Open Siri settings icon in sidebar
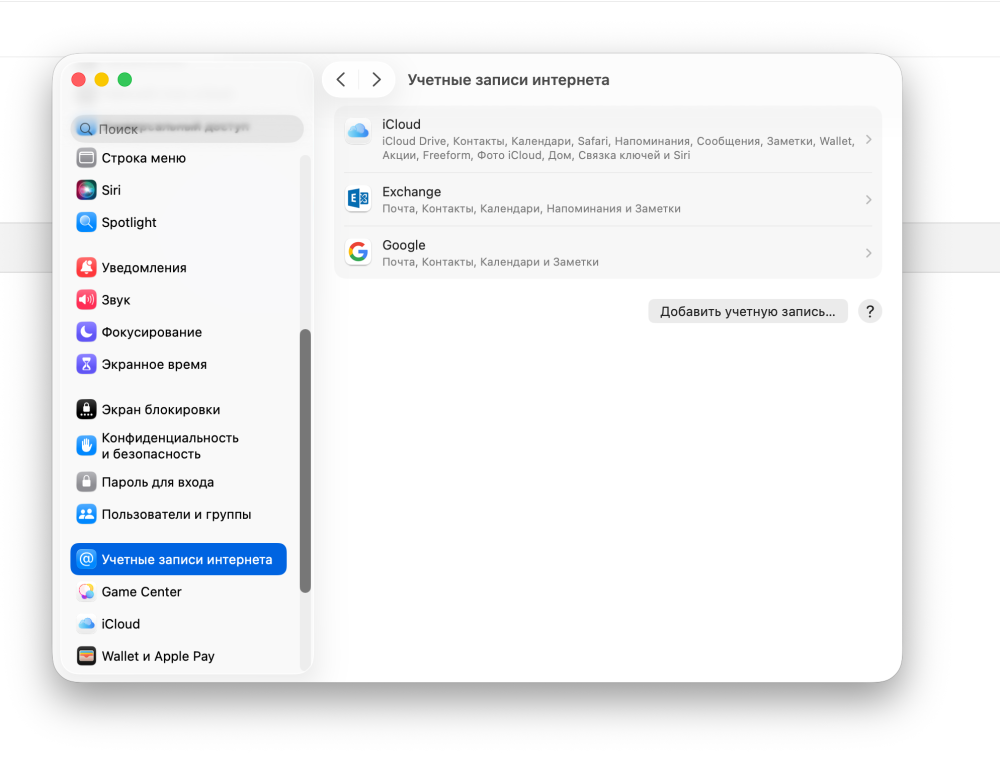The height and width of the screenshot is (775, 1000). tap(86, 190)
